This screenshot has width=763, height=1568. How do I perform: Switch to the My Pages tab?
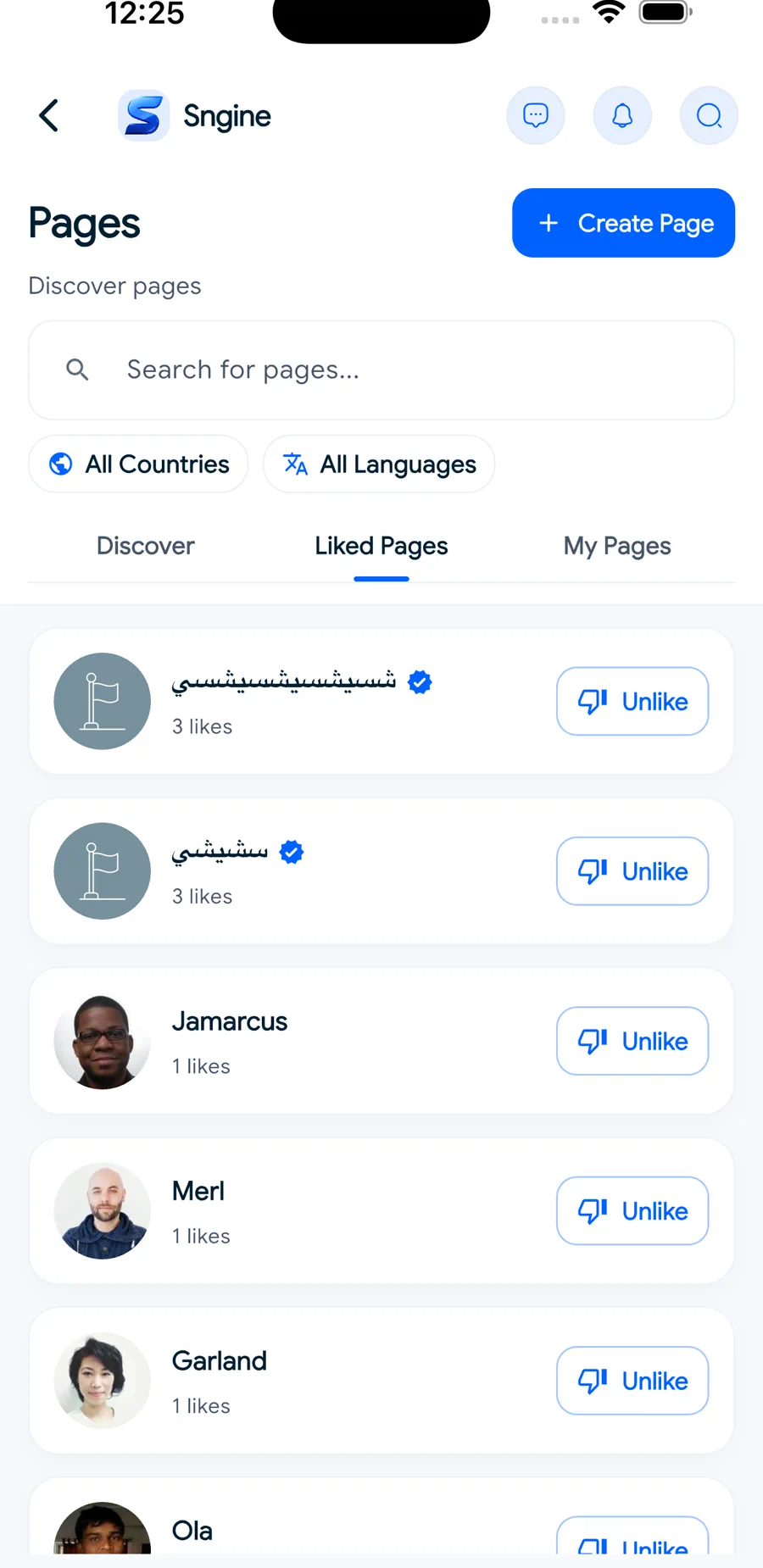(x=617, y=546)
